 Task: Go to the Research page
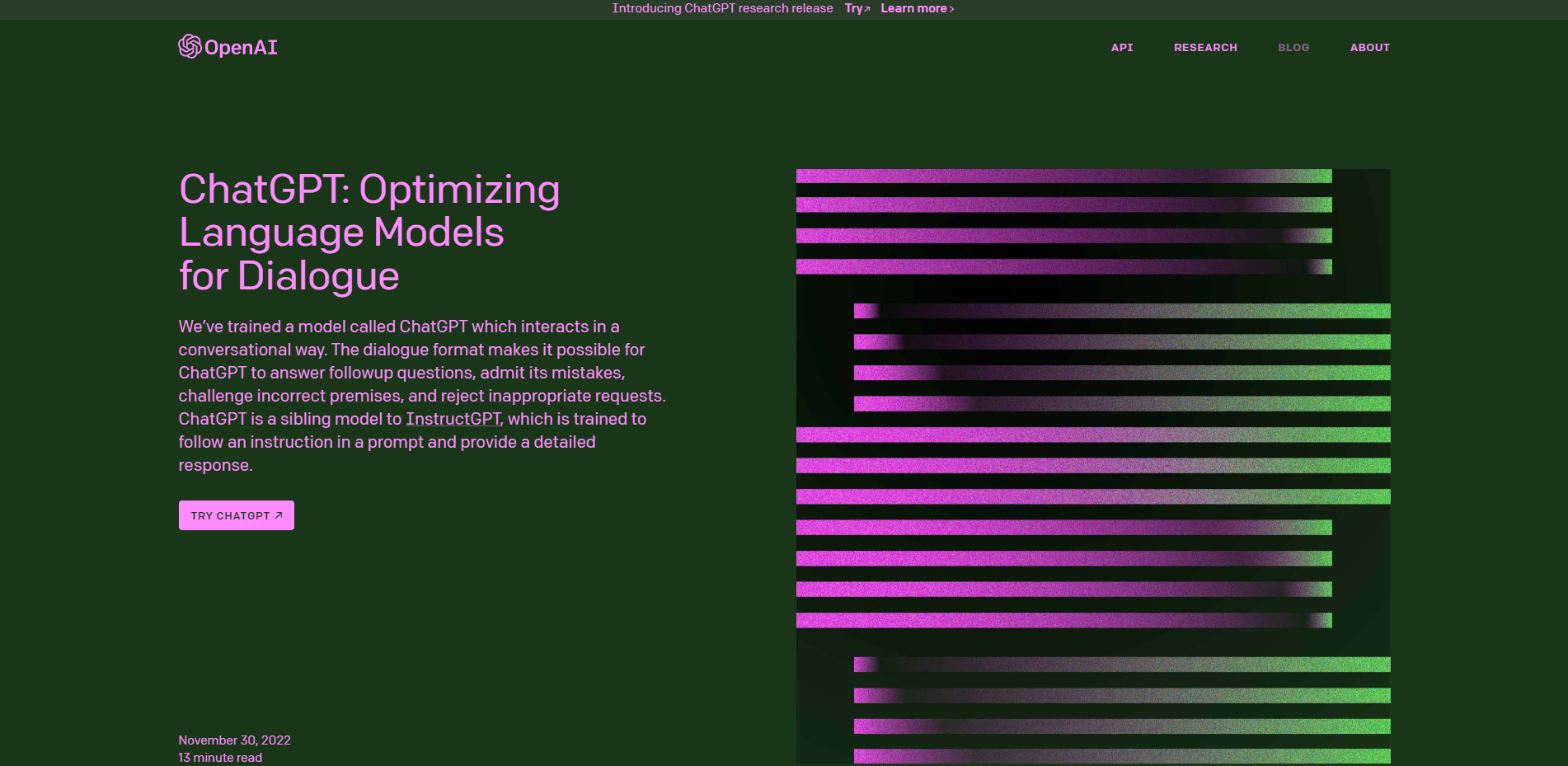1205,48
